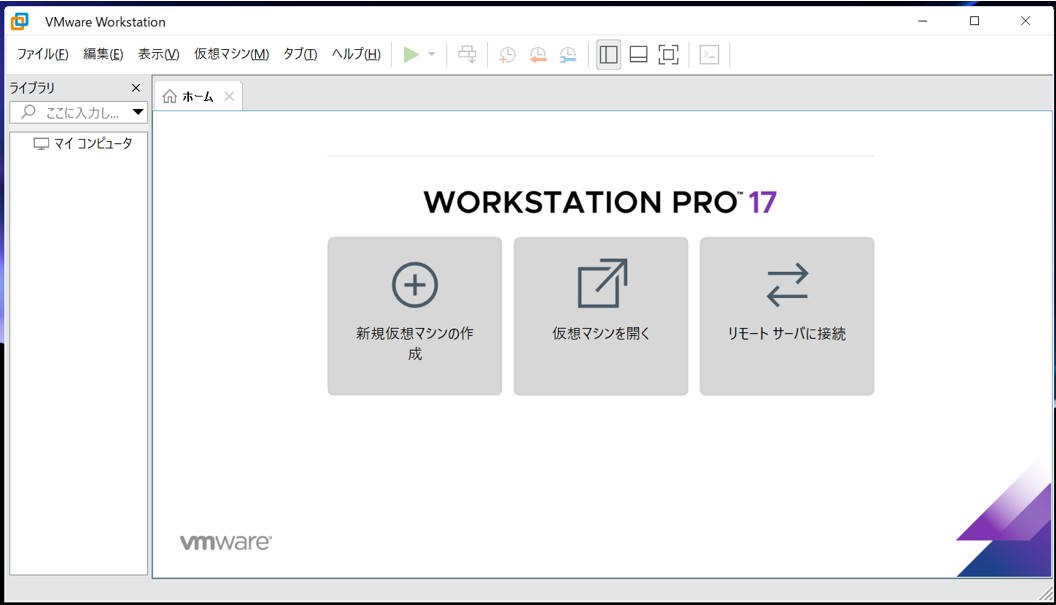Maximize the VMware Workstation window
Image resolution: width=1056 pixels, height=605 pixels.
click(974, 21)
